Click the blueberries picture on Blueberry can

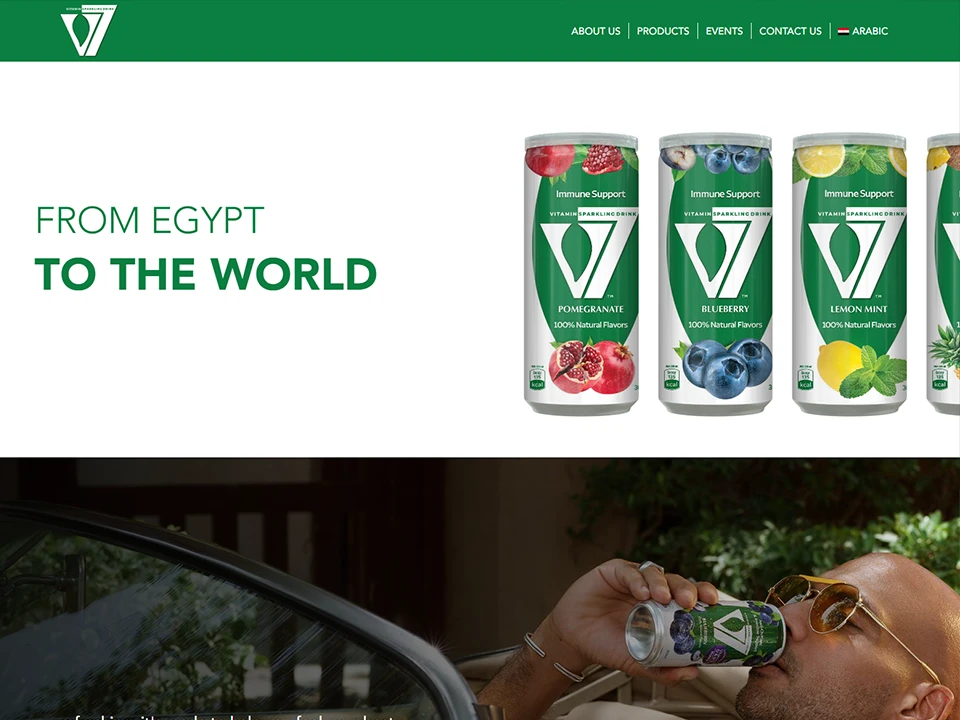point(727,368)
